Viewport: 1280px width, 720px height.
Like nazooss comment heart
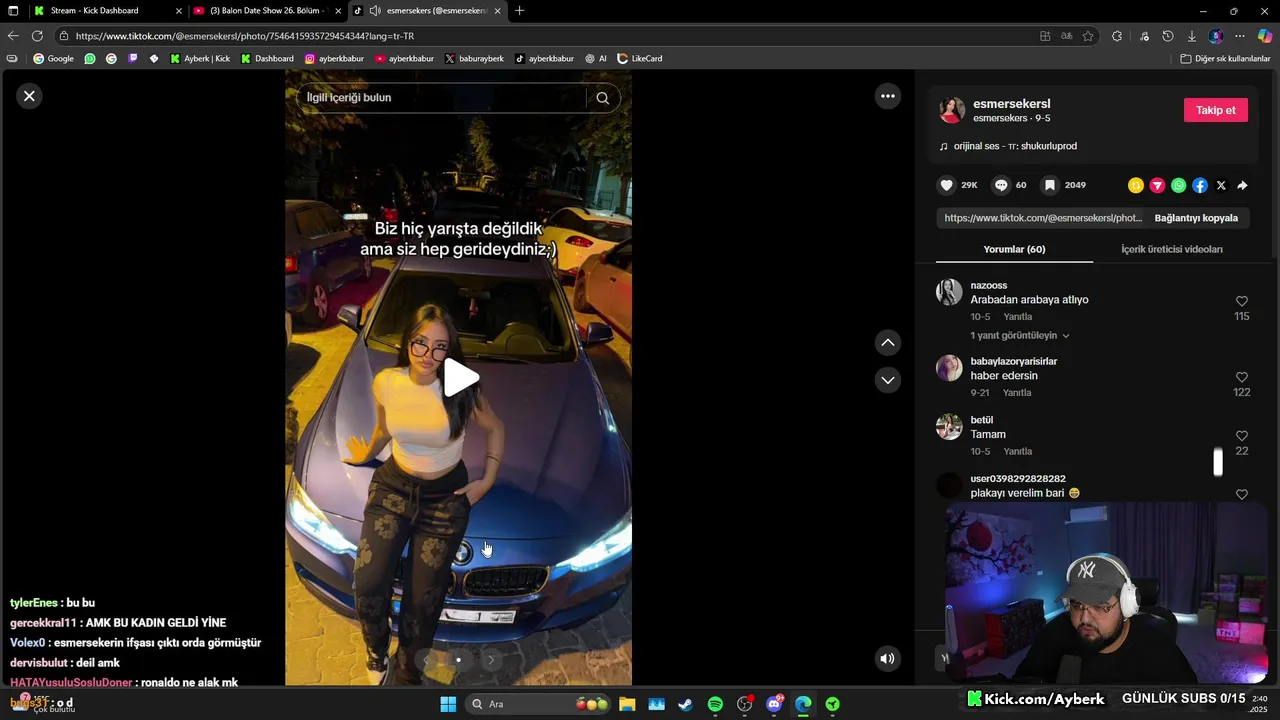click(x=1242, y=301)
